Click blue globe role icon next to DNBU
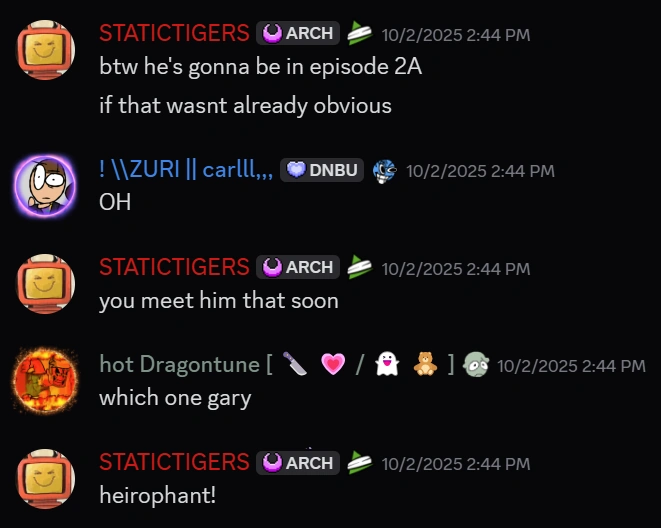661x528 pixels. (x=384, y=171)
